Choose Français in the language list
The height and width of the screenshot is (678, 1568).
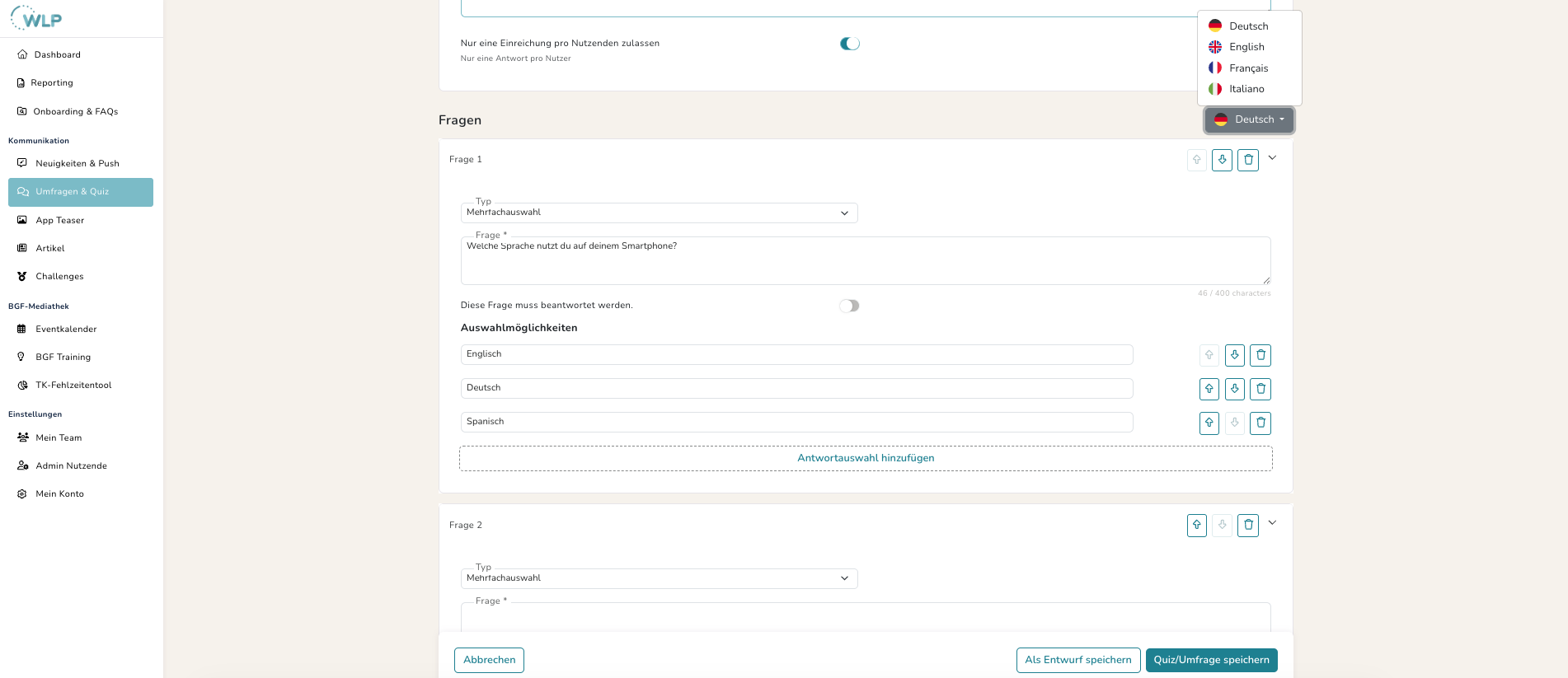tap(1248, 68)
